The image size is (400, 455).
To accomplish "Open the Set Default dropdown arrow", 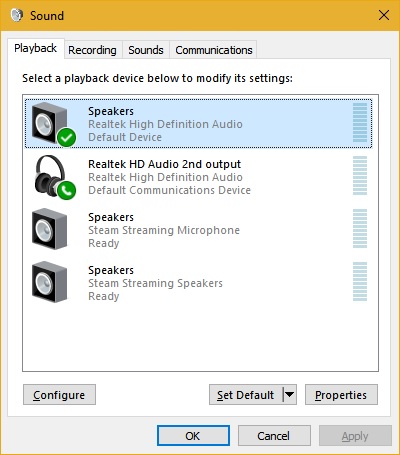I will pyautogui.click(x=290, y=395).
